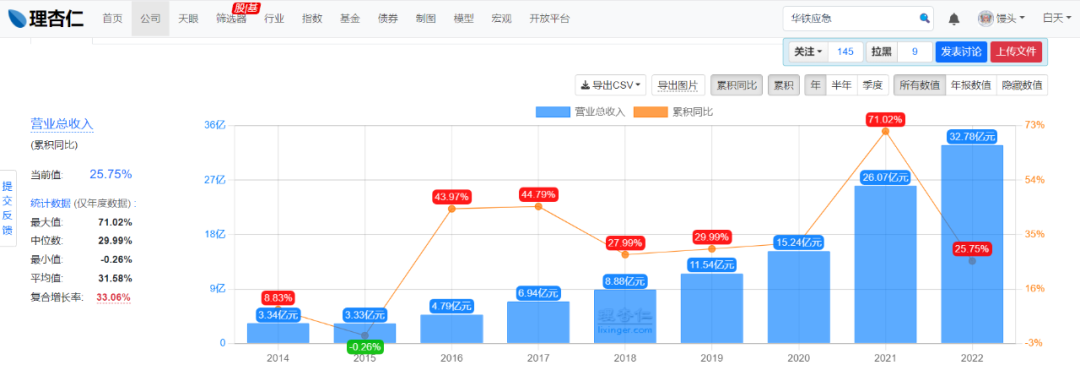Click the 拉黑 button
This screenshot has width=1080, height=392.
[882, 52]
